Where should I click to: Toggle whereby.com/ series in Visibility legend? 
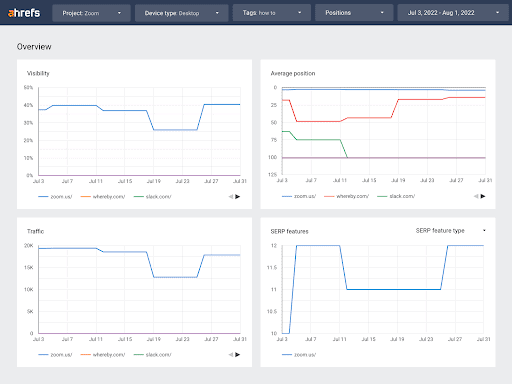point(103,197)
